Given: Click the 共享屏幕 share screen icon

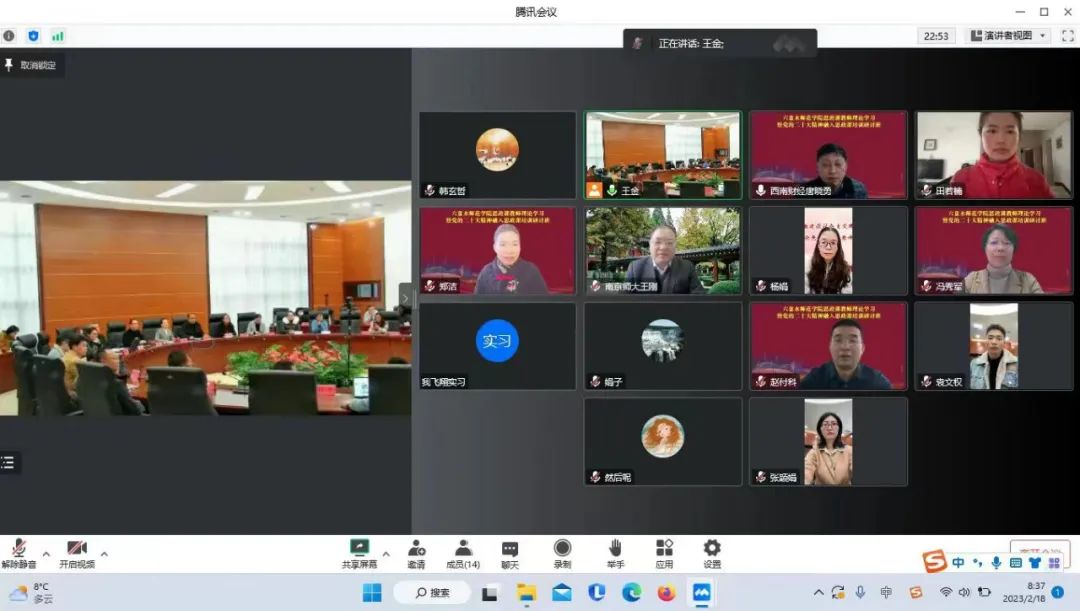Looking at the screenshot, I should point(359,550).
